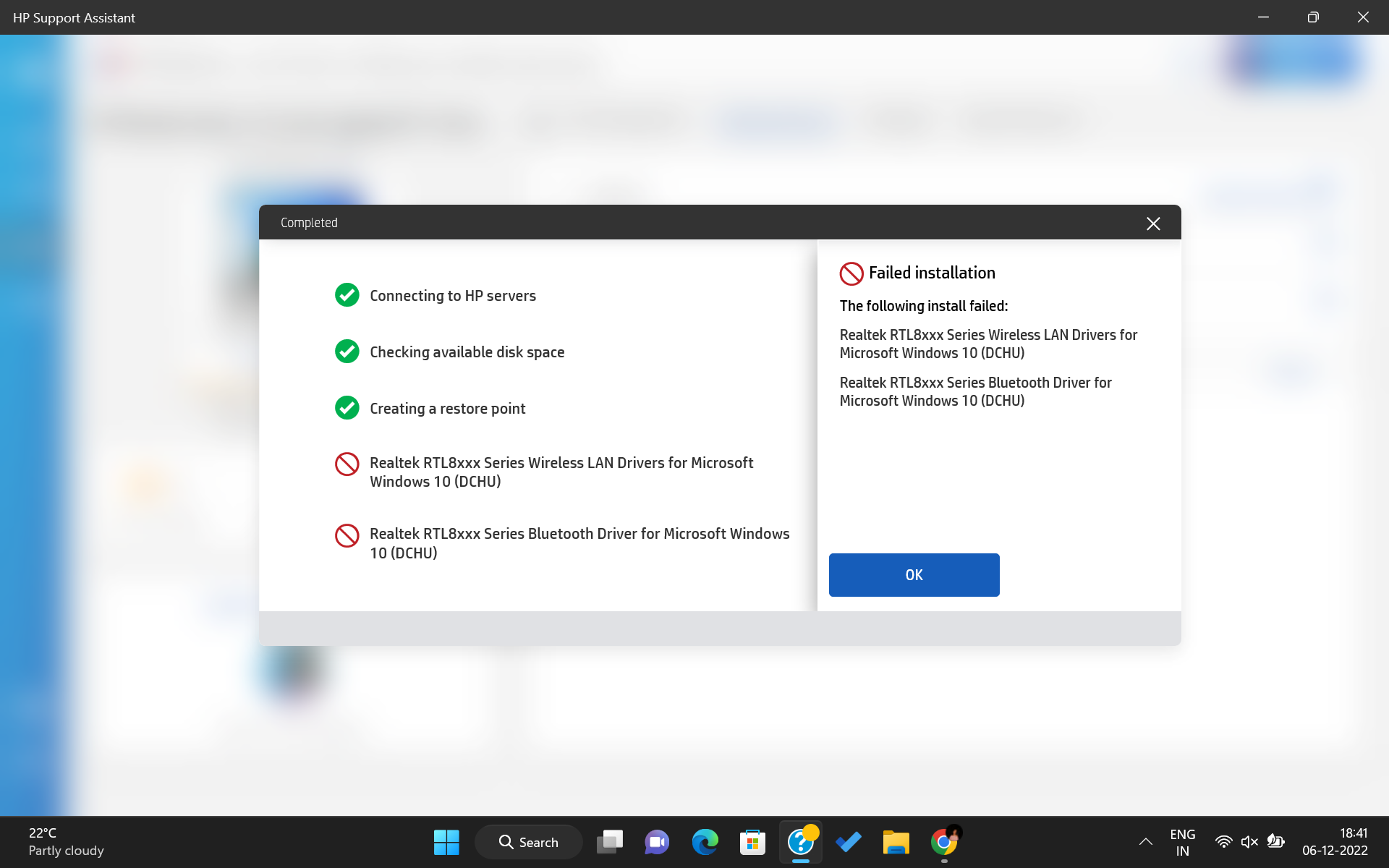1389x868 pixels.
Task: Open the Windows Start menu
Action: point(446,842)
